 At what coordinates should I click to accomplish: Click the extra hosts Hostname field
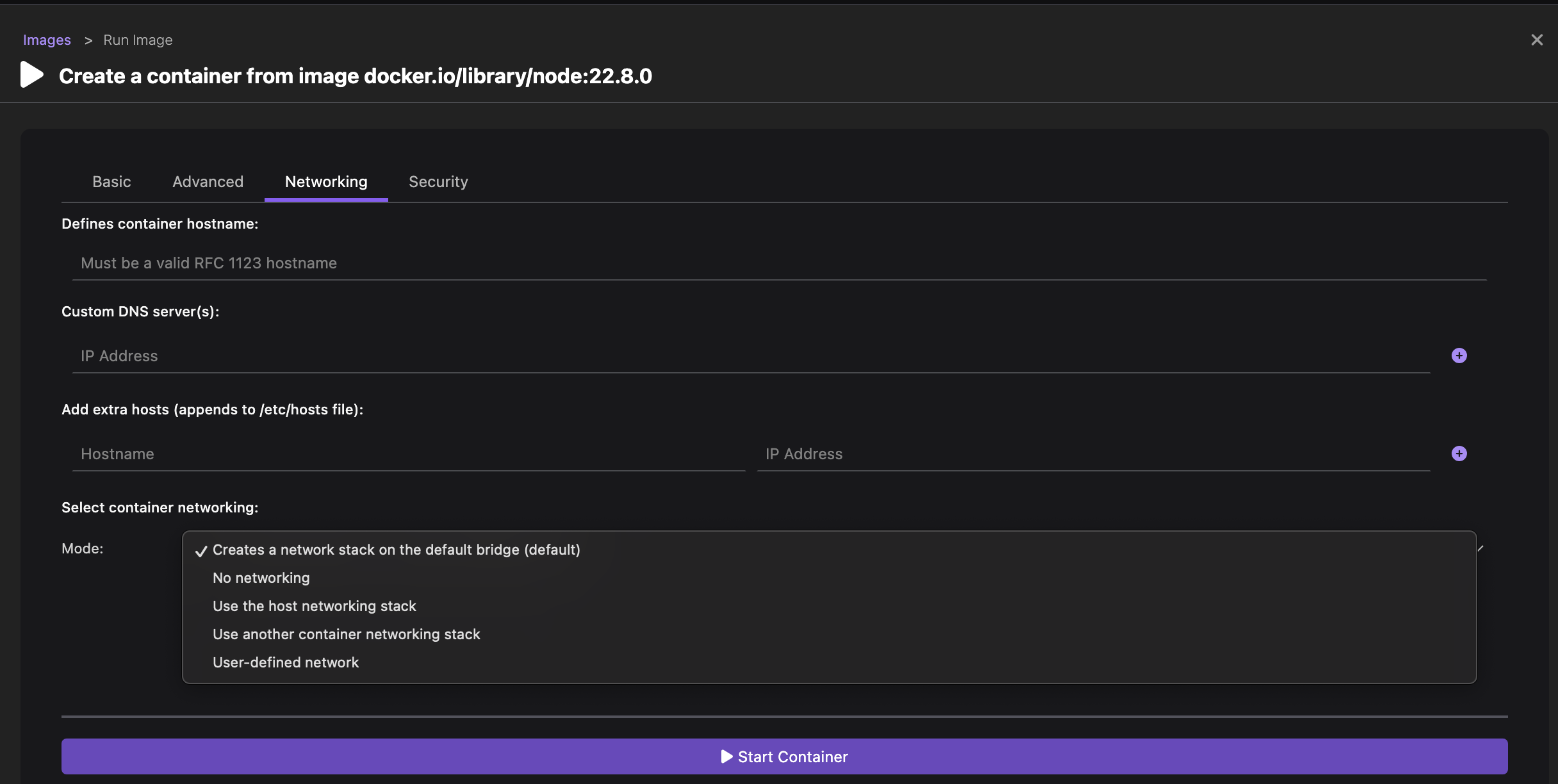(408, 454)
